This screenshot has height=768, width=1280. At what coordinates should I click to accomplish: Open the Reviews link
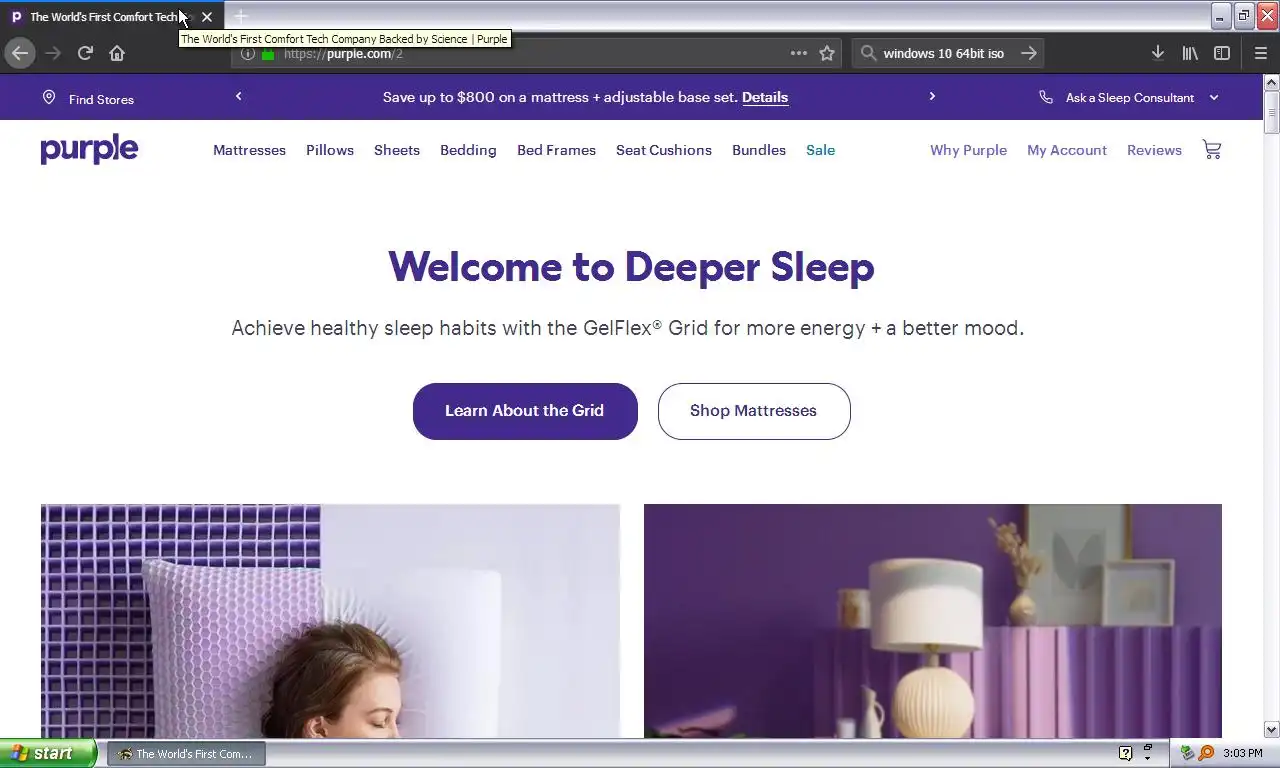(x=1154, y=150)
